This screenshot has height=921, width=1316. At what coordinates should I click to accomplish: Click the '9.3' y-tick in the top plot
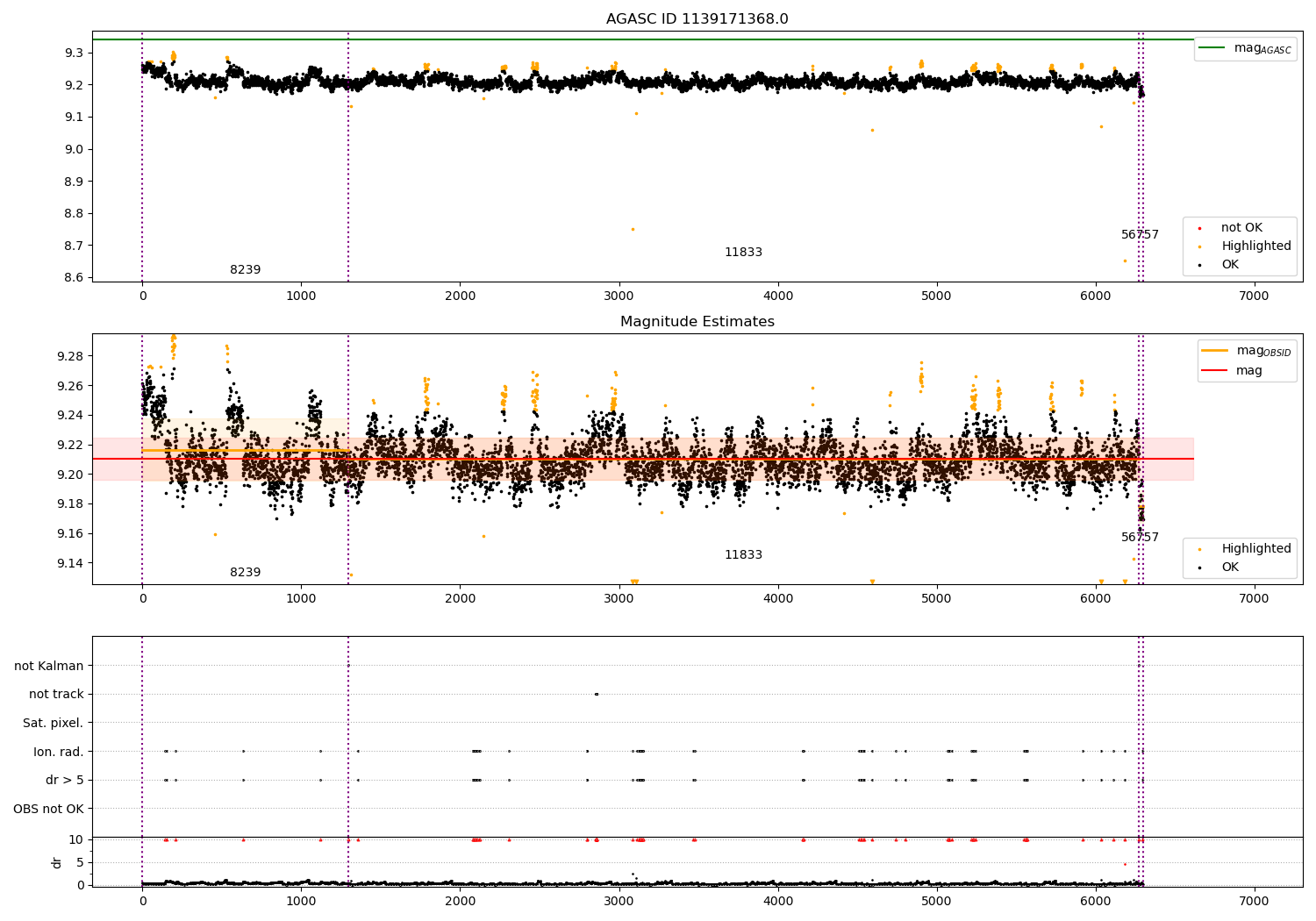74,53
